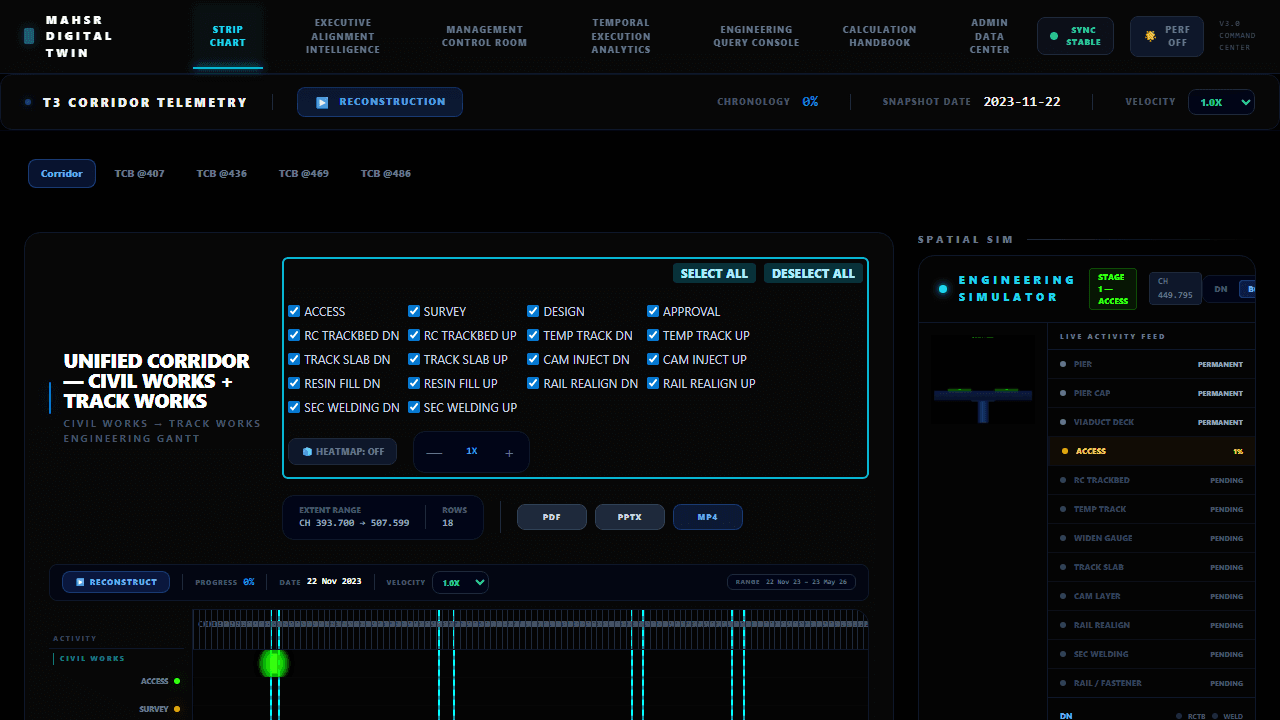Uncheck the APPROVAL checkbox
The image size is (1280, 720).
click(x=653, y=311)
